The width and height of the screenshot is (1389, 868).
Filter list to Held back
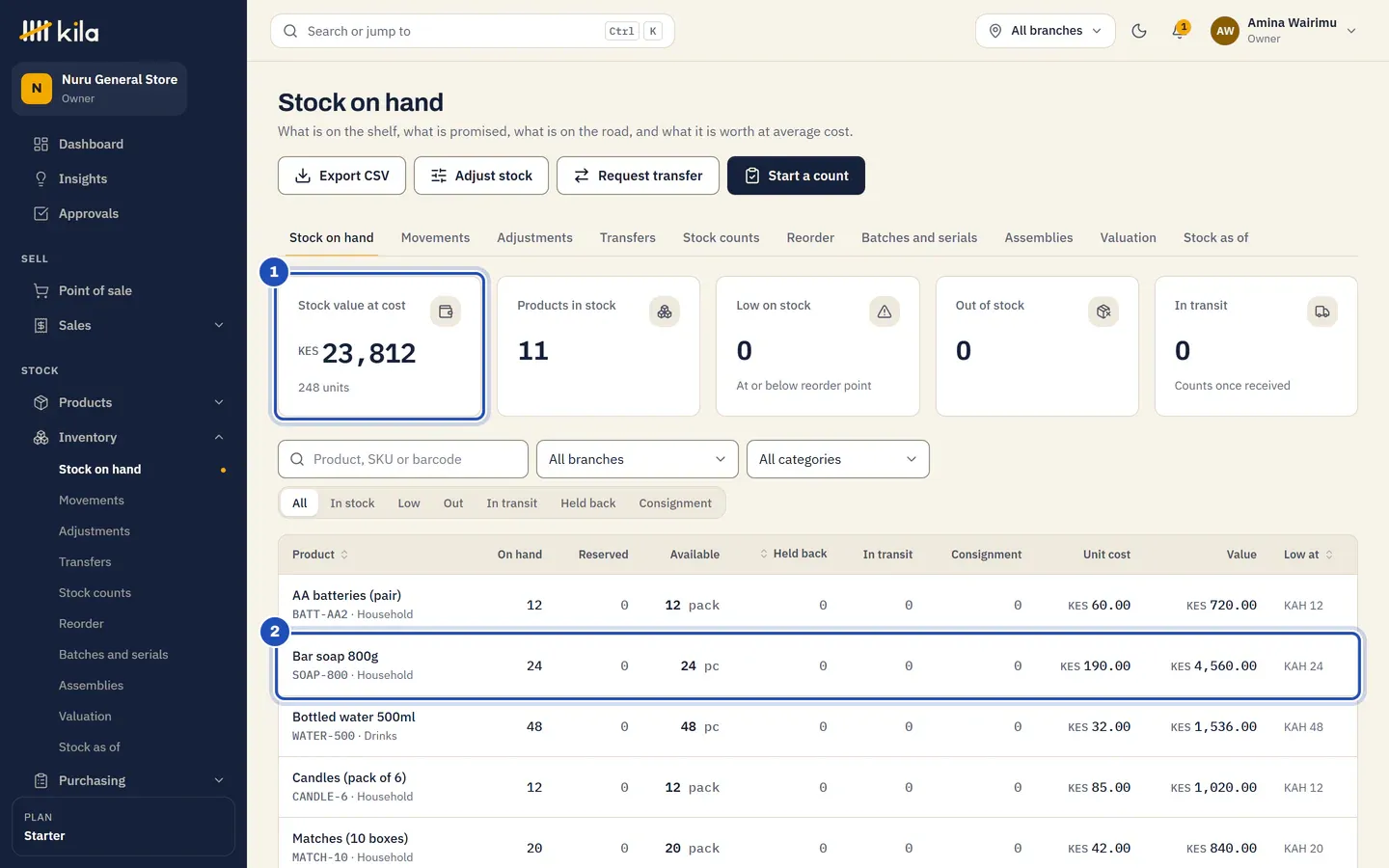(x=588, y=503)
